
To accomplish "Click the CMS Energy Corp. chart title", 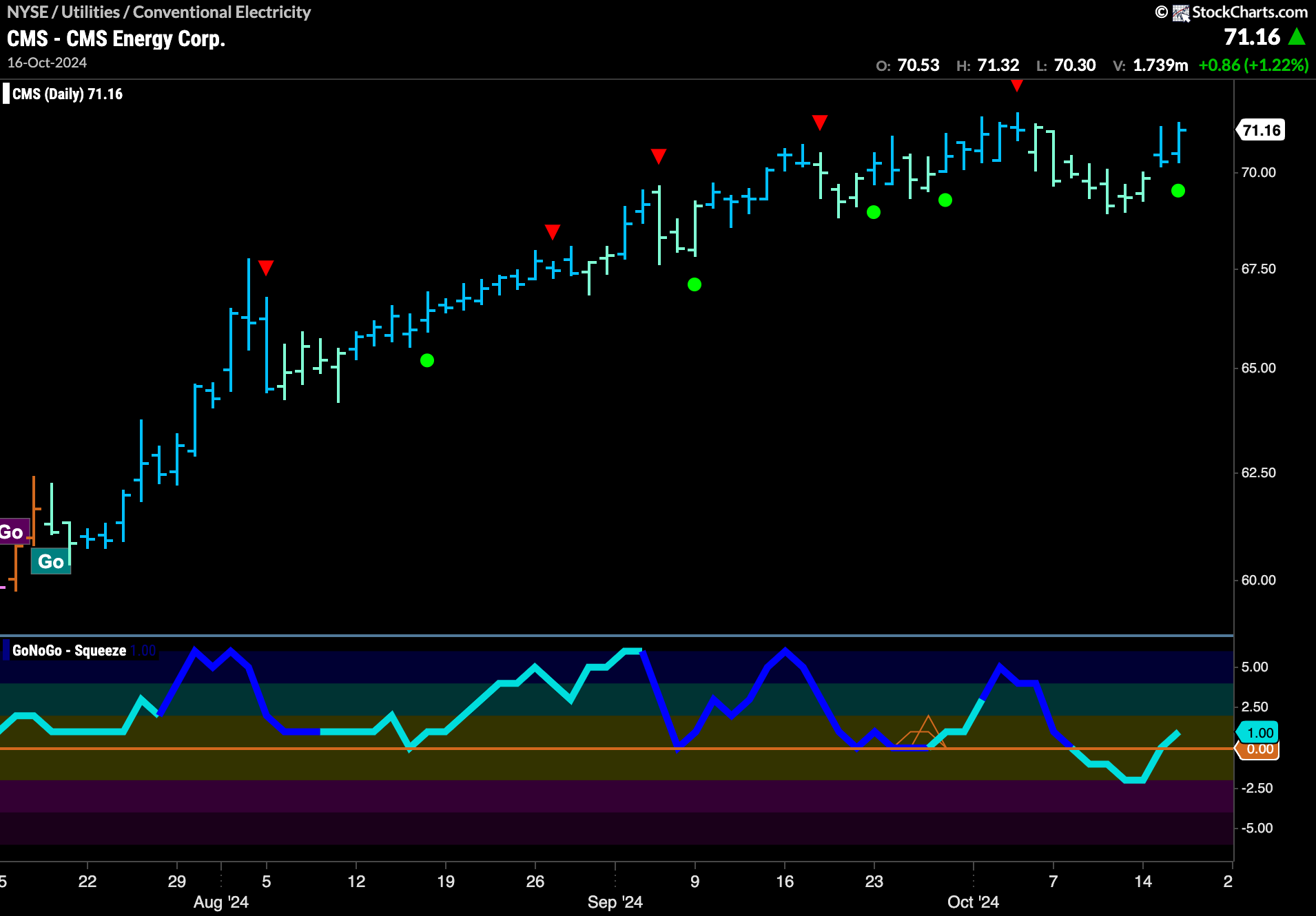I will [x=116, y=39].
